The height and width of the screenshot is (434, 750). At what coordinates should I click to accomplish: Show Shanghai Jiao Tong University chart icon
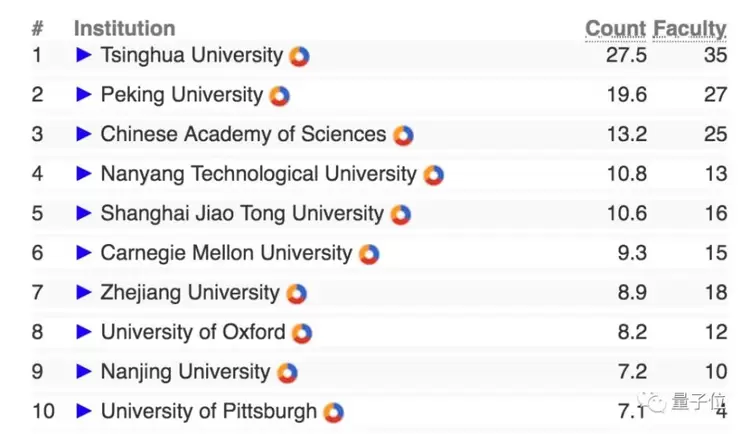pos(400,215)
